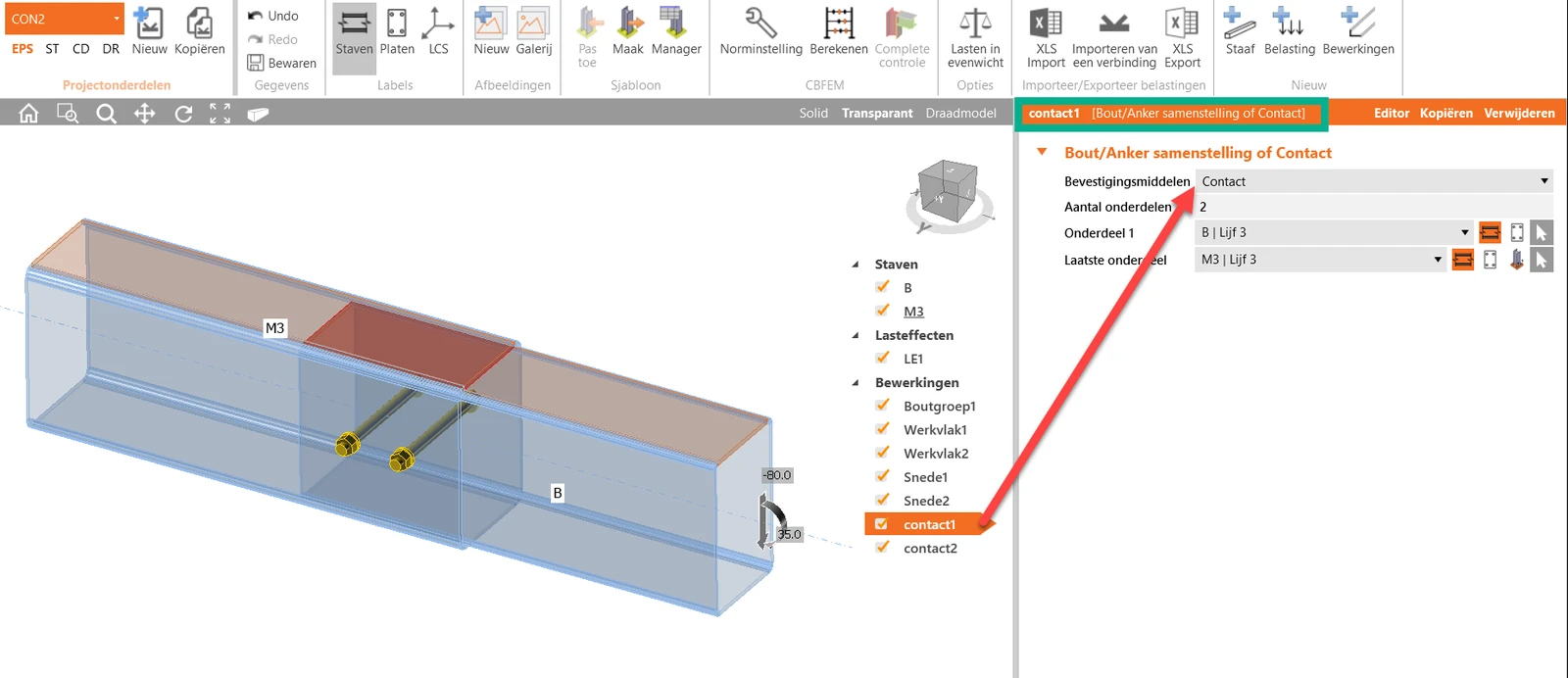Click the Aantal onderdelen input field
Image resolution: width=1568 pixels, height=678 pixels.
(x=1374, y=207)
